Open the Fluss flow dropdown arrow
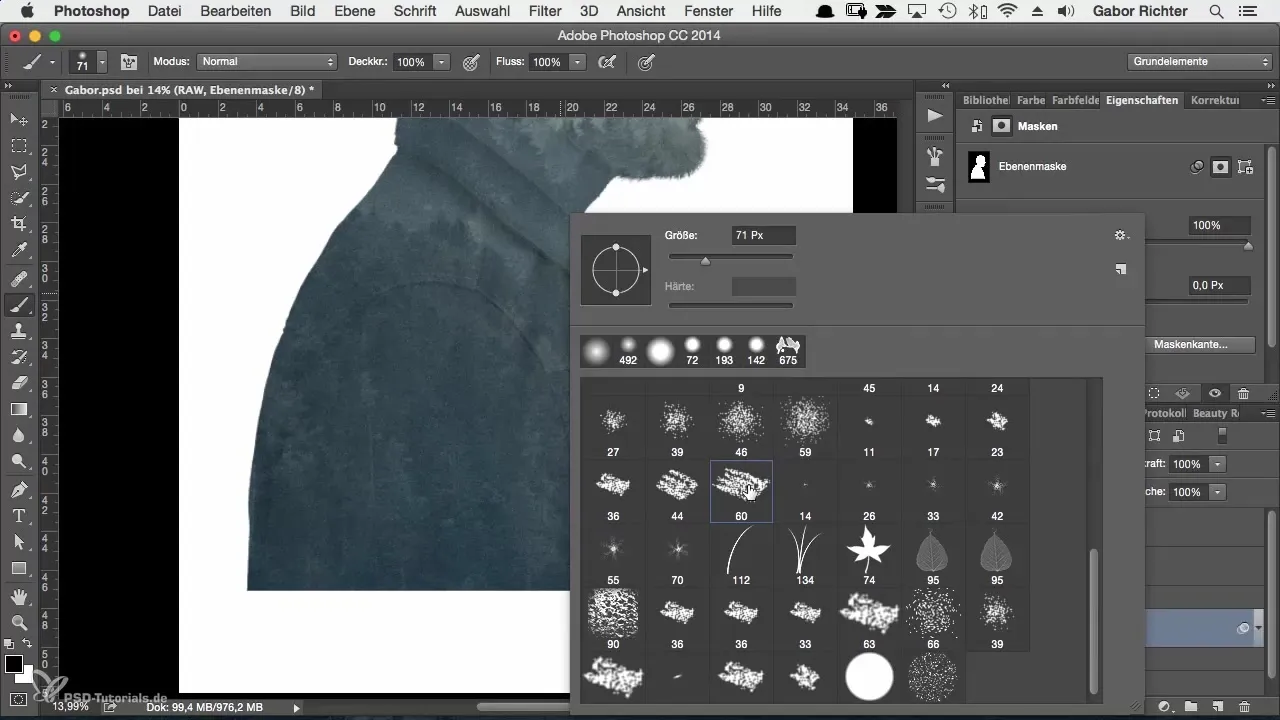Viewport: 1280px width, 720px height. coord(577,62)
